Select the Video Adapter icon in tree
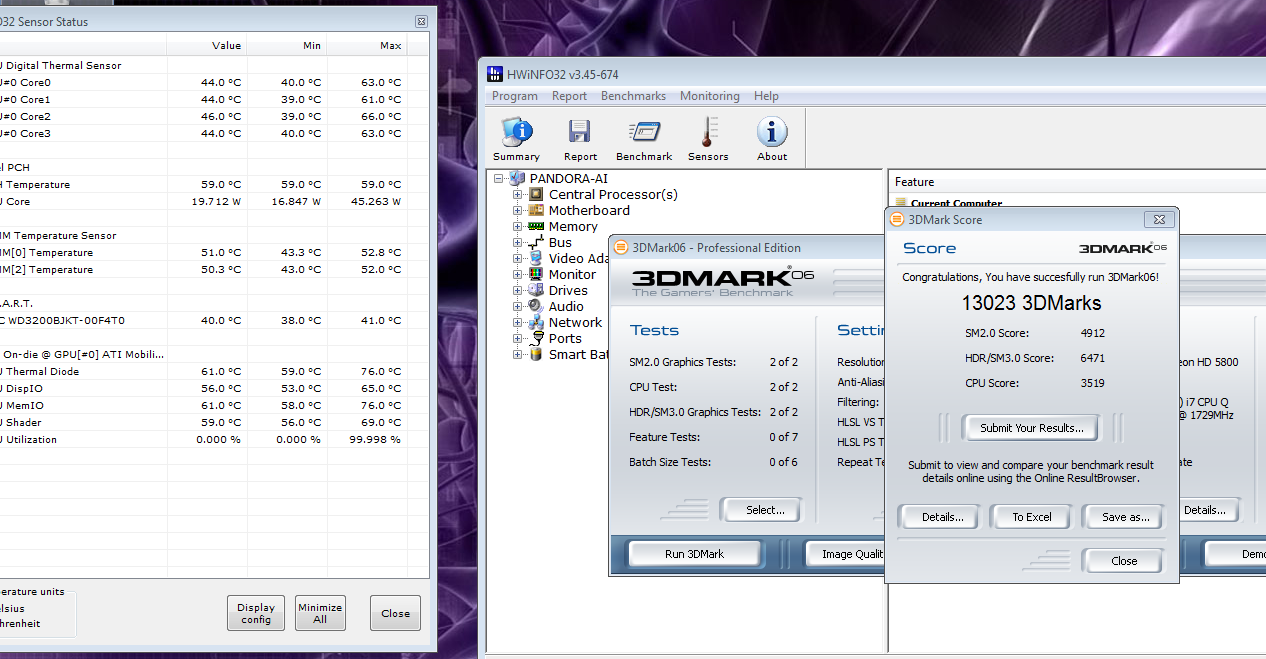This screenshot has height=659, width=1266. pyautogui.click(x=536, y=258)
